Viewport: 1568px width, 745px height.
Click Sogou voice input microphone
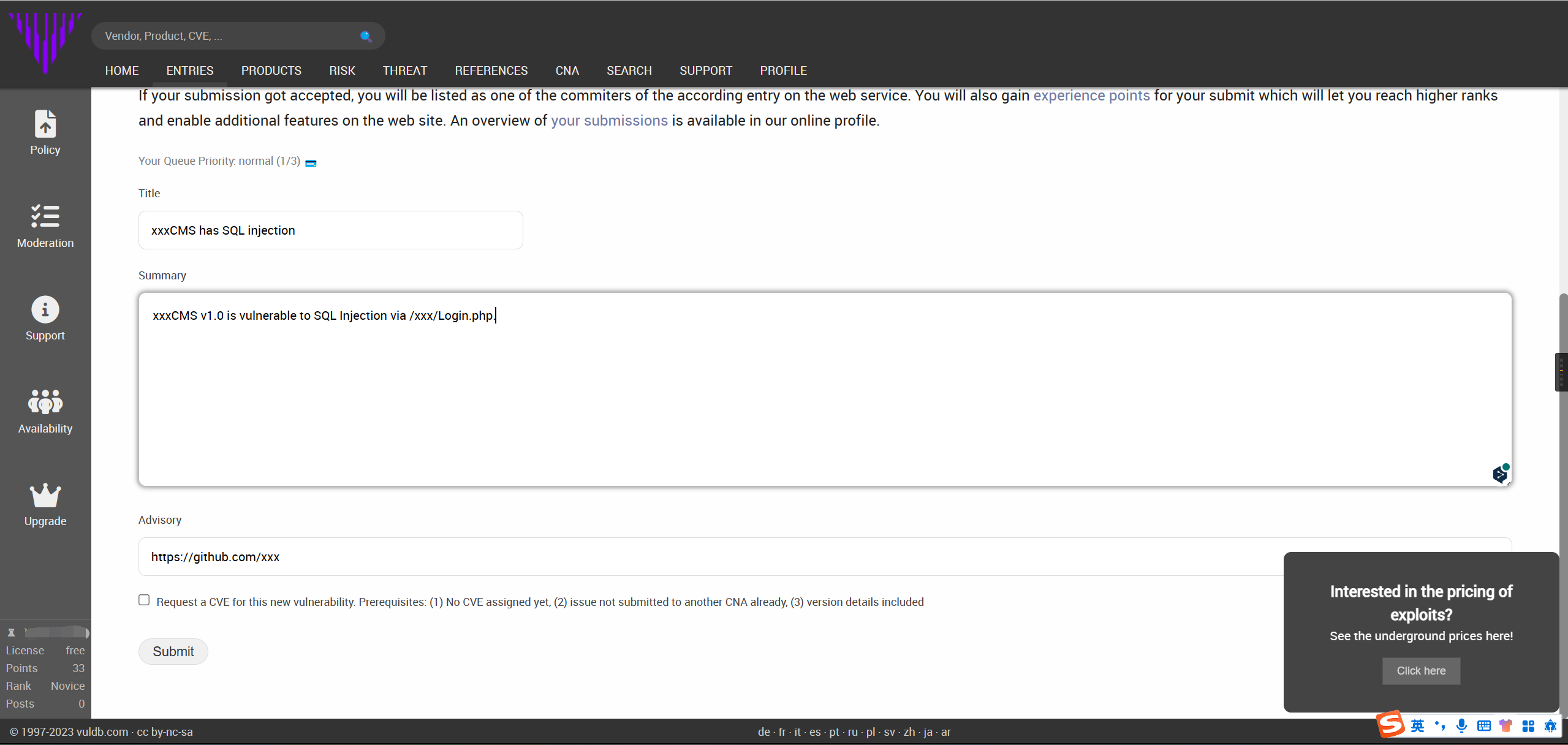pos(1462,726)
